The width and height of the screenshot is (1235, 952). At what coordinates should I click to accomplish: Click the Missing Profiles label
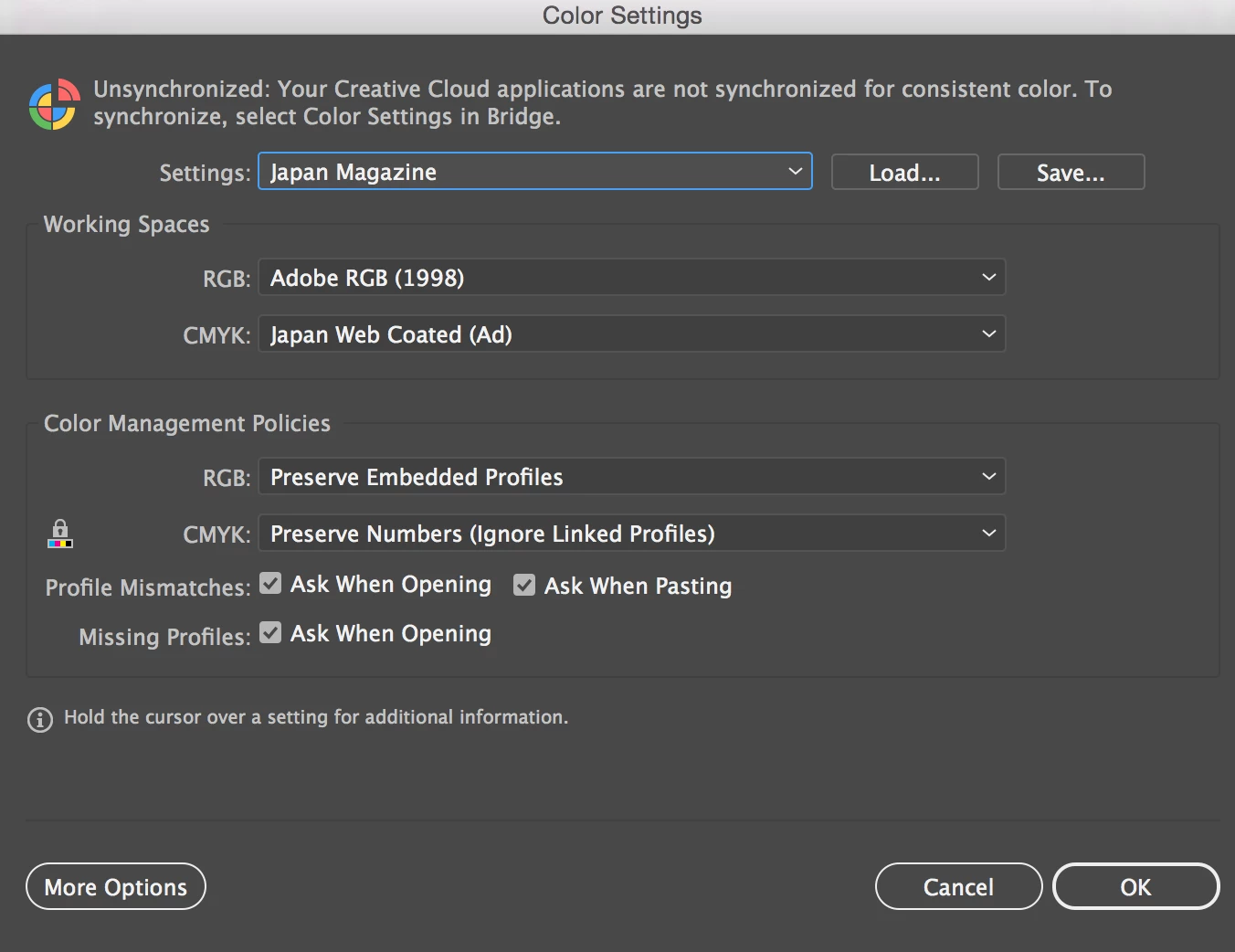164,637
